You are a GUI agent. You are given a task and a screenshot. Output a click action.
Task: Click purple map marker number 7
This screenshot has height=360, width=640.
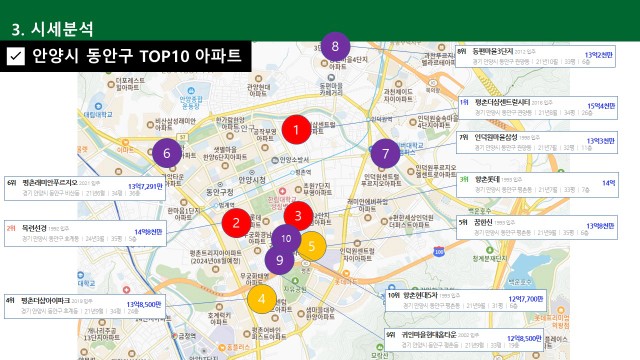(385, 153)
